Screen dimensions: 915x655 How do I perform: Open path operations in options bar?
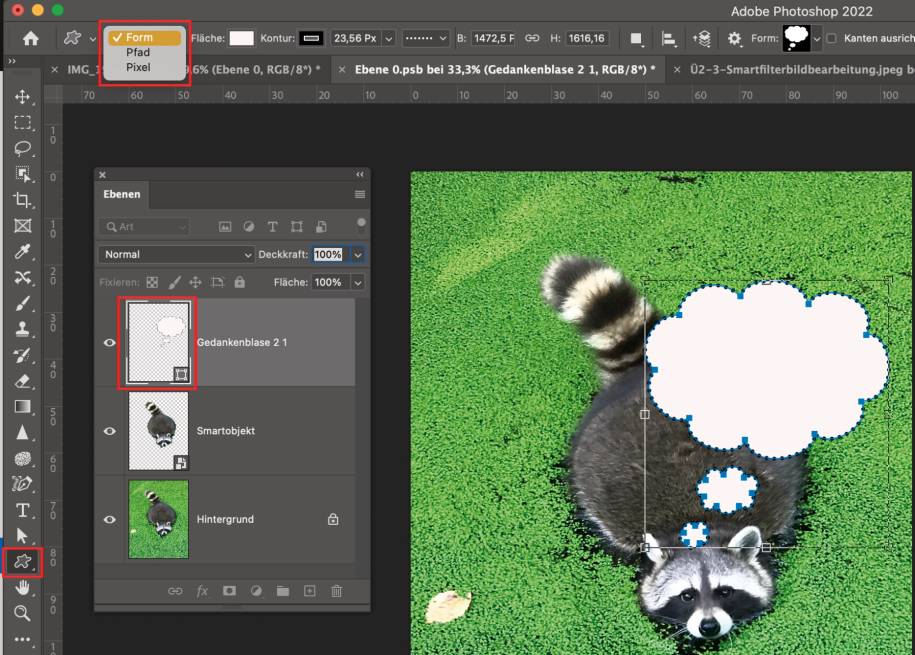click(636, 39)
